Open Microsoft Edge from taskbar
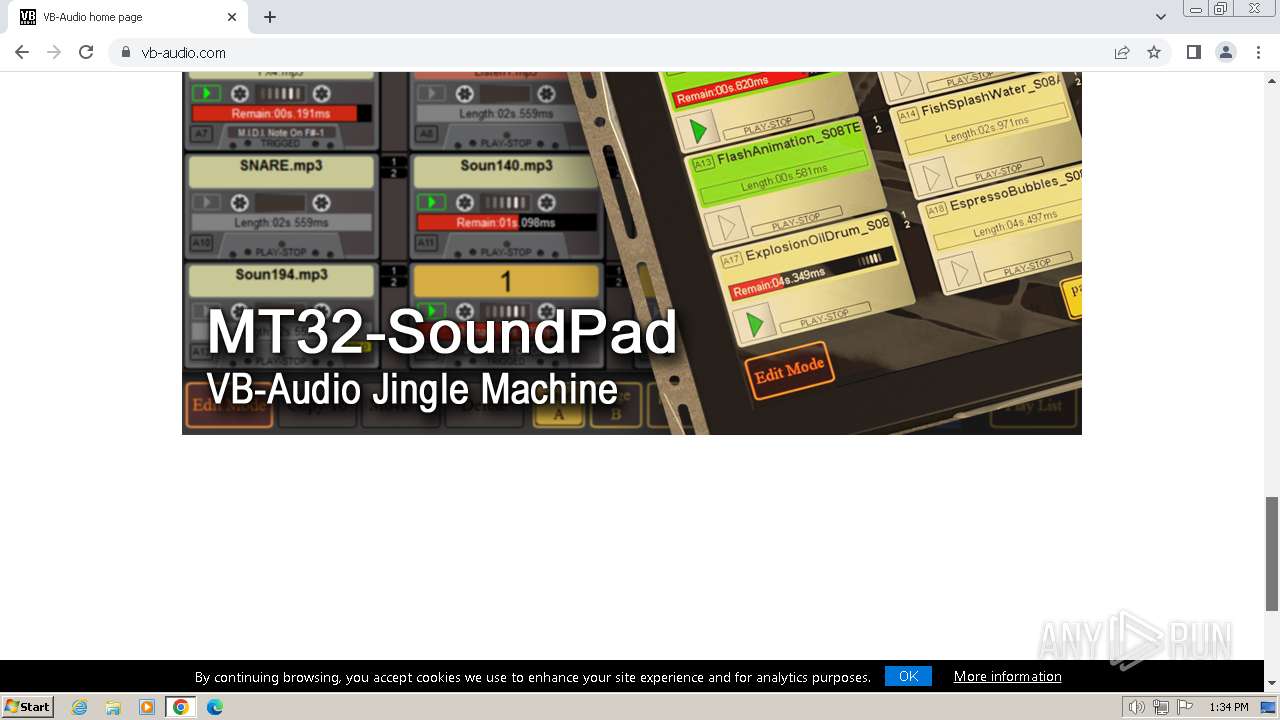Screen dimensions: 1280x720 215,707
